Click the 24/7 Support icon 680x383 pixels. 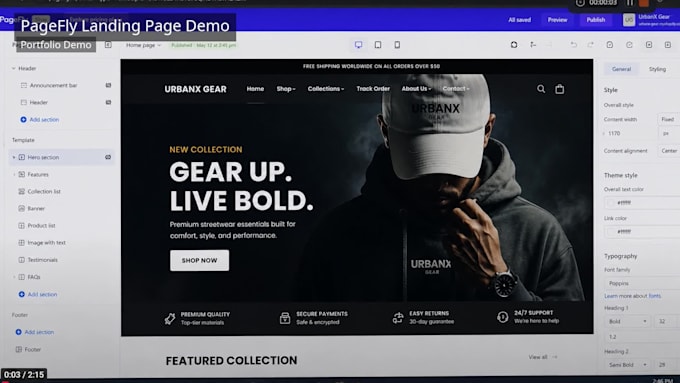coord(503,317)
